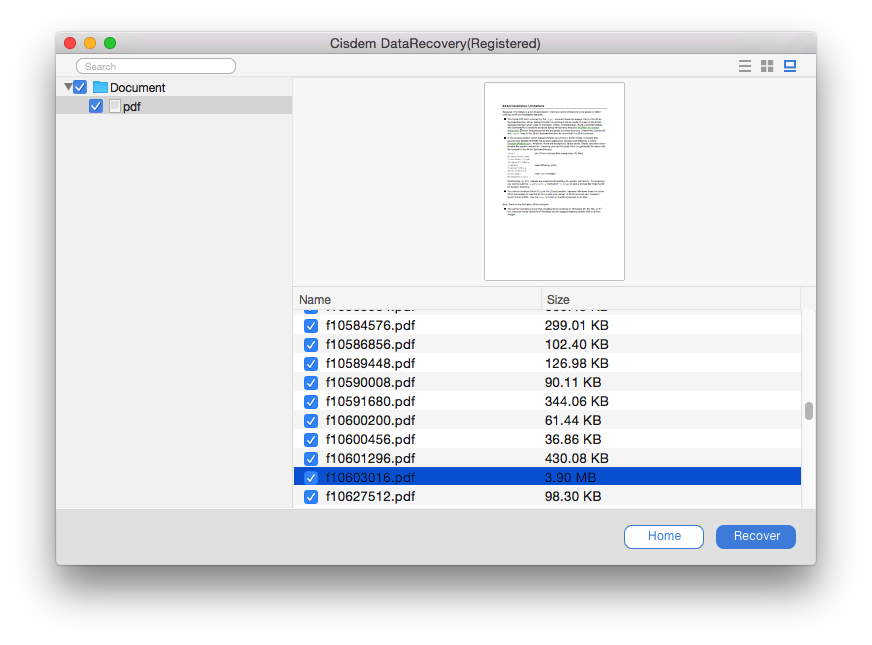Click the PDF preview thumbnail

point(554,181)
